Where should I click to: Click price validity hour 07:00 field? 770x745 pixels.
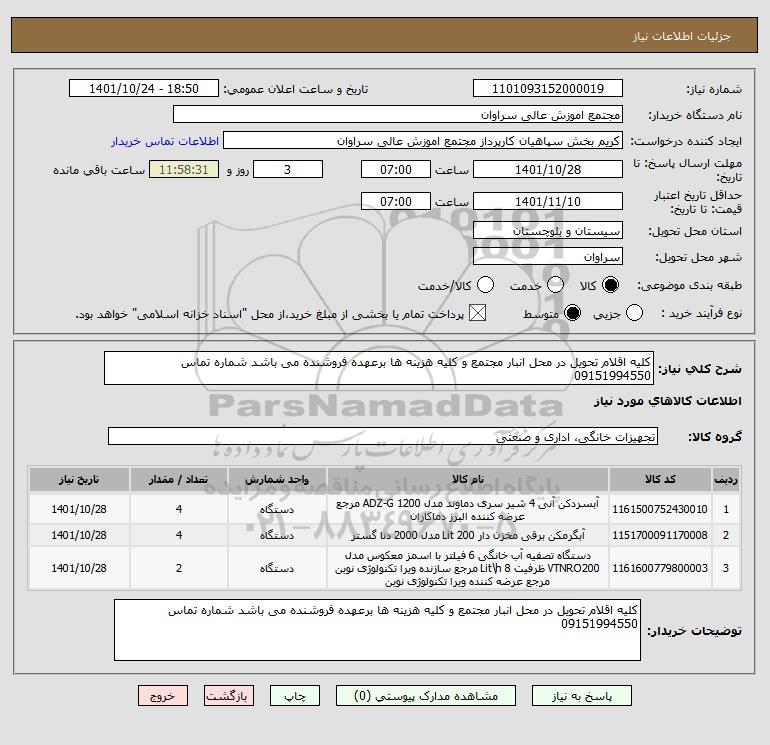(396, 201)
